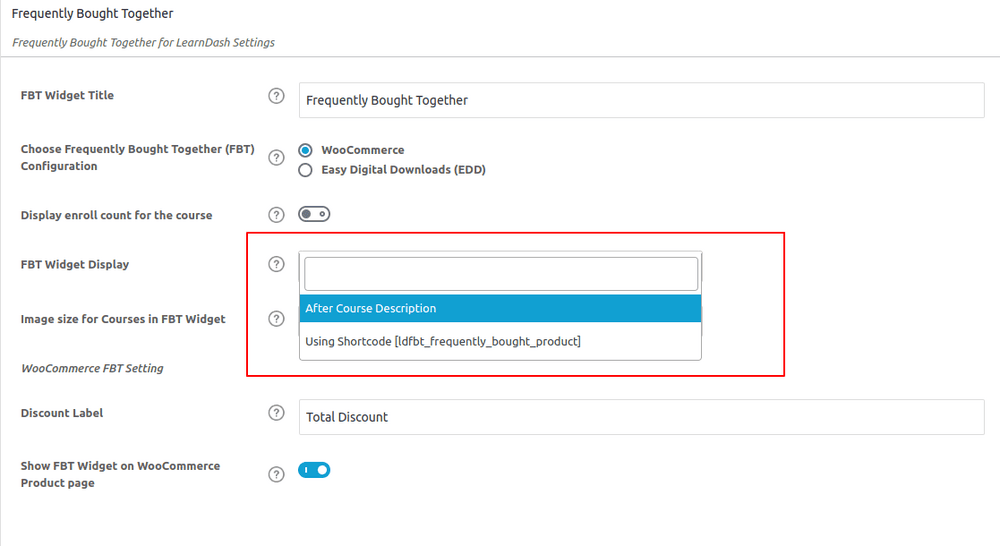The width and height of the screenshot is (1000, 546).
Task: Open help tooltip next to Discount Label
Action: [x=276, y=413]
